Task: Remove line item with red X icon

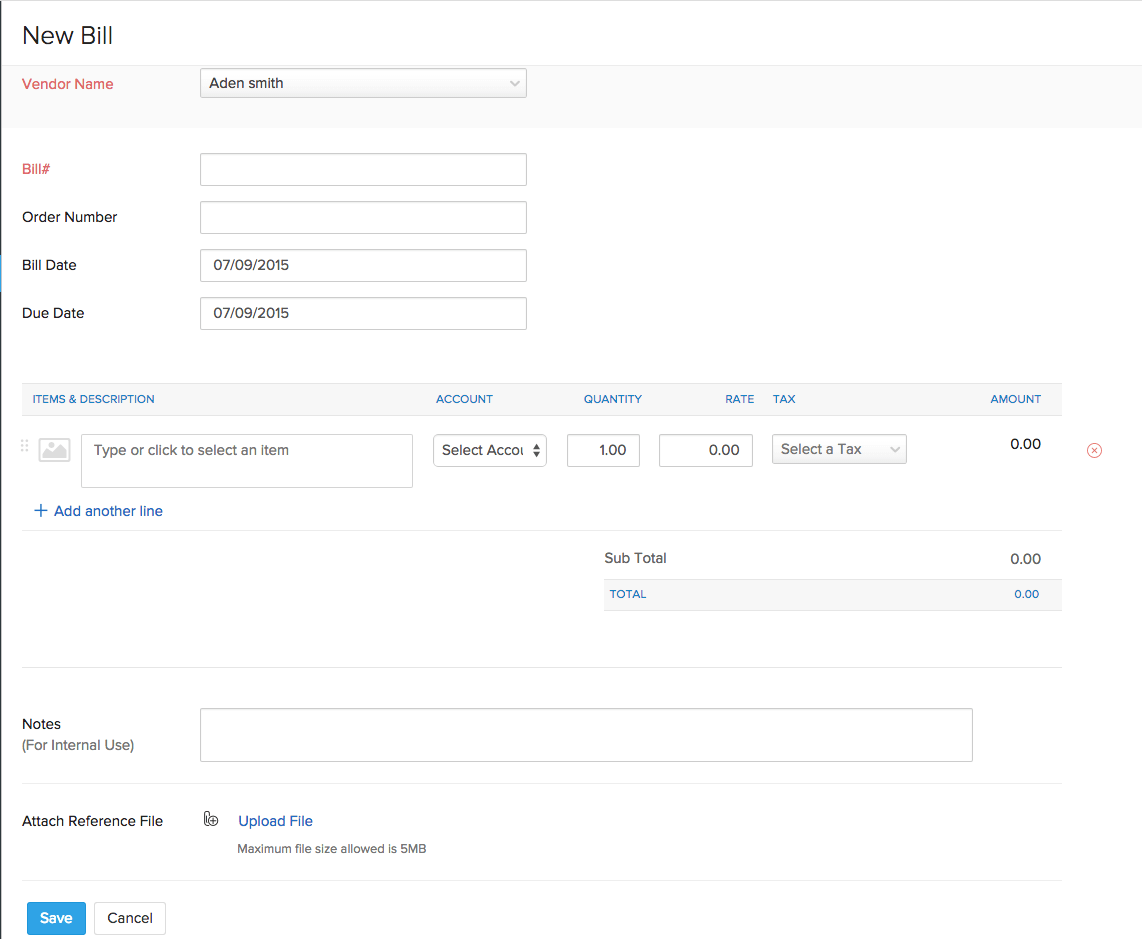Action: click(1094, 451)
